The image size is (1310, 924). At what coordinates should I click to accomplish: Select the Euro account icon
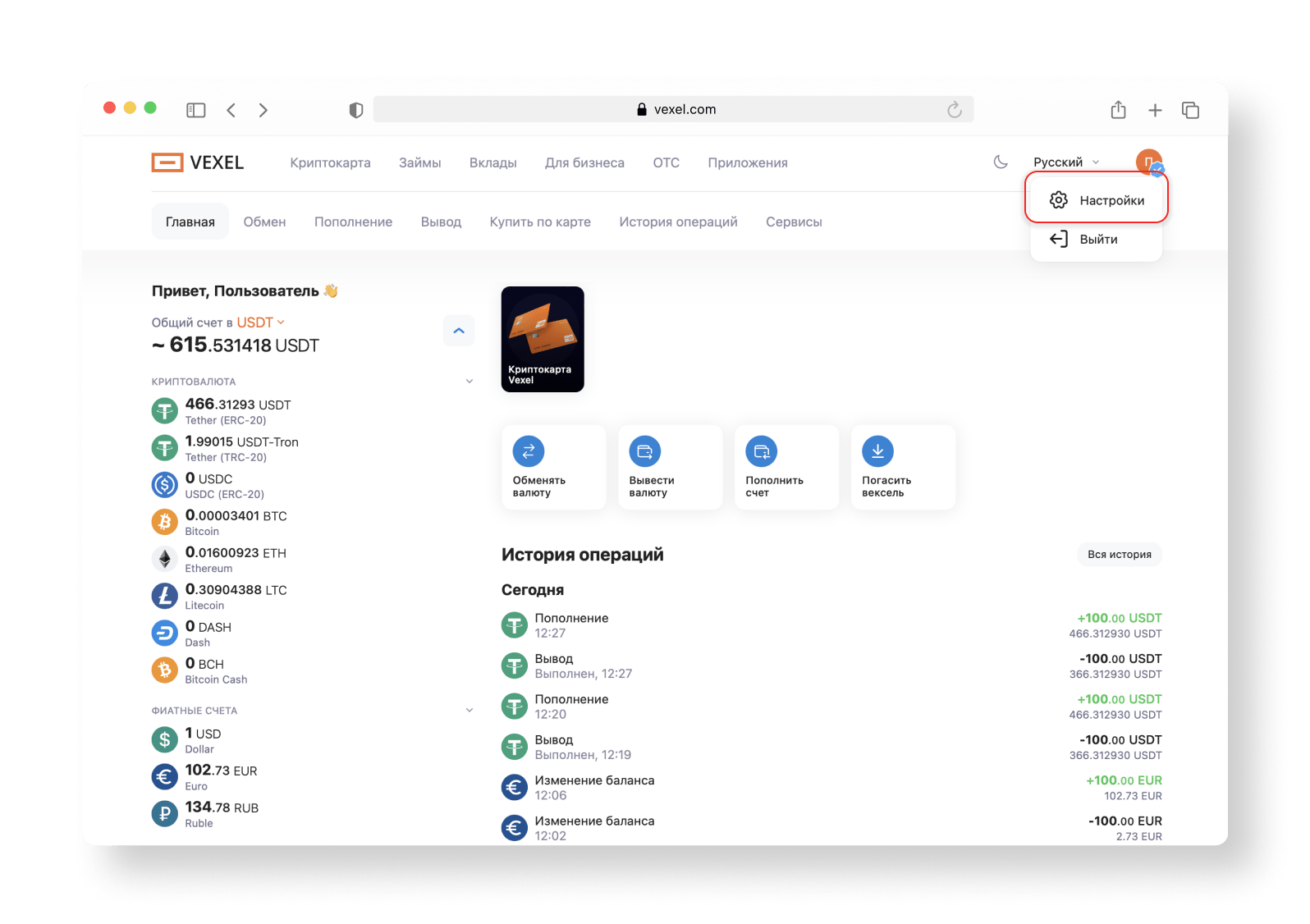pos(165,777)
